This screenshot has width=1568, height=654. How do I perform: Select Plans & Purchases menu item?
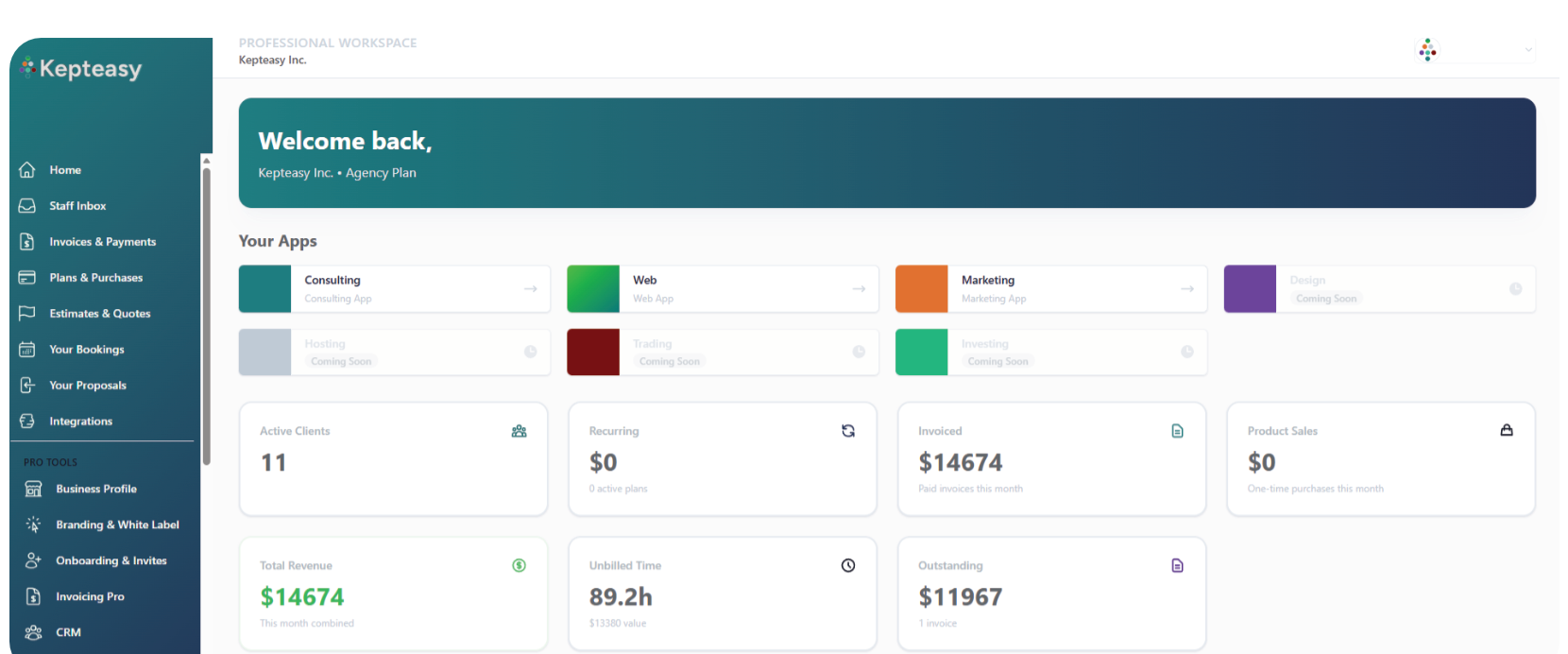coord(96,278)
